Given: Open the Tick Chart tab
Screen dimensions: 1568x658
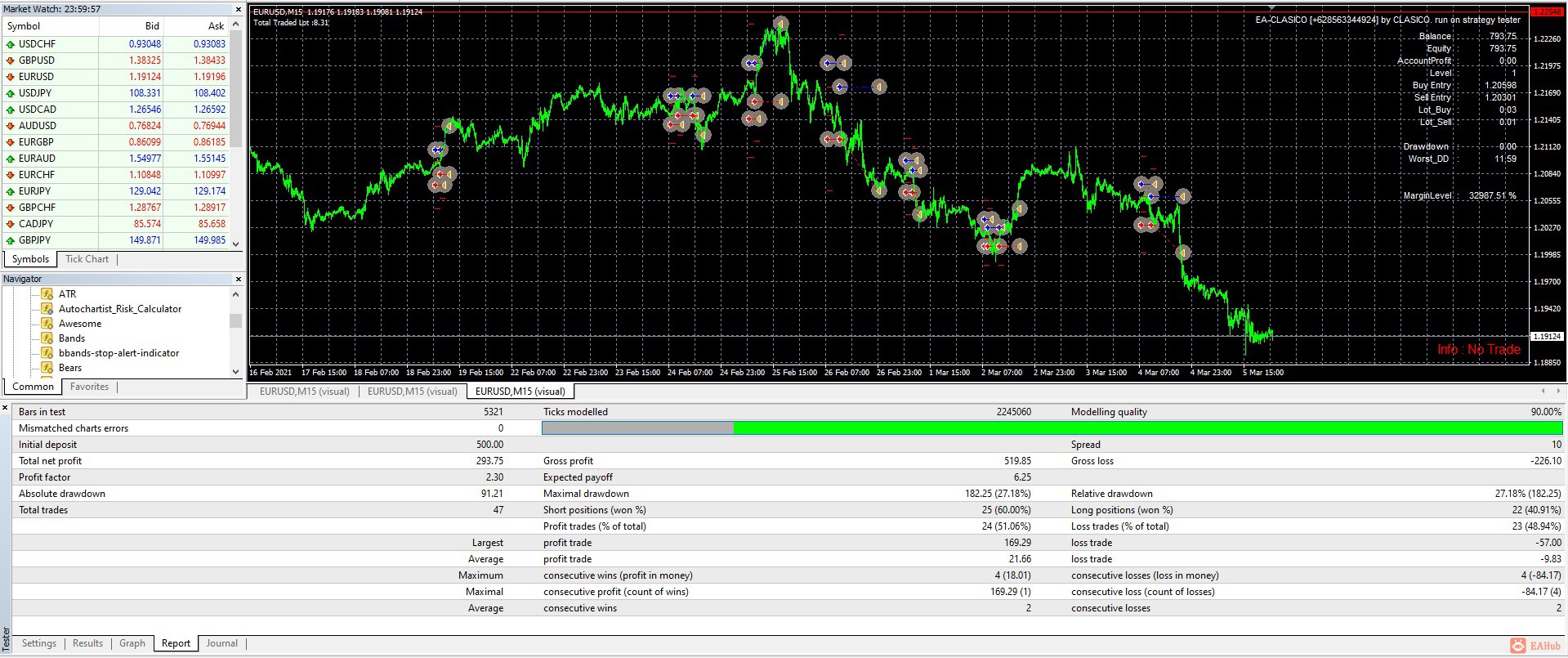Looking at the screenshot, I should pyautogui.click(x=87, y=259).
